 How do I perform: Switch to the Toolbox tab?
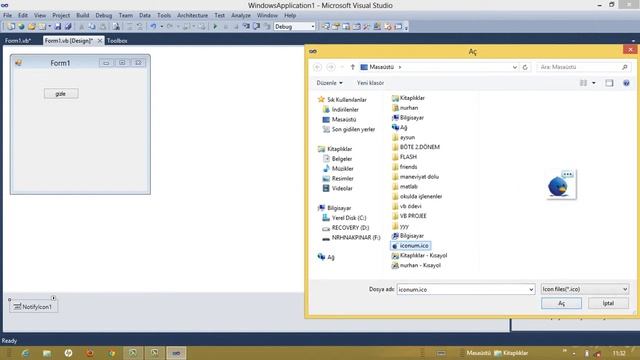(x=117, y=40)
